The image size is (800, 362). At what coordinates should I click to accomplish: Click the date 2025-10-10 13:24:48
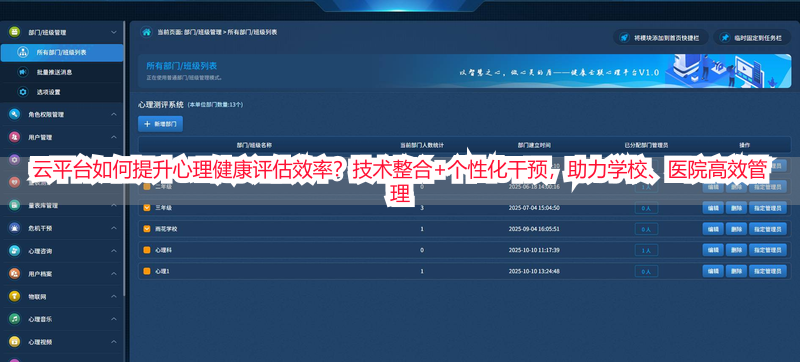(534, 271)
